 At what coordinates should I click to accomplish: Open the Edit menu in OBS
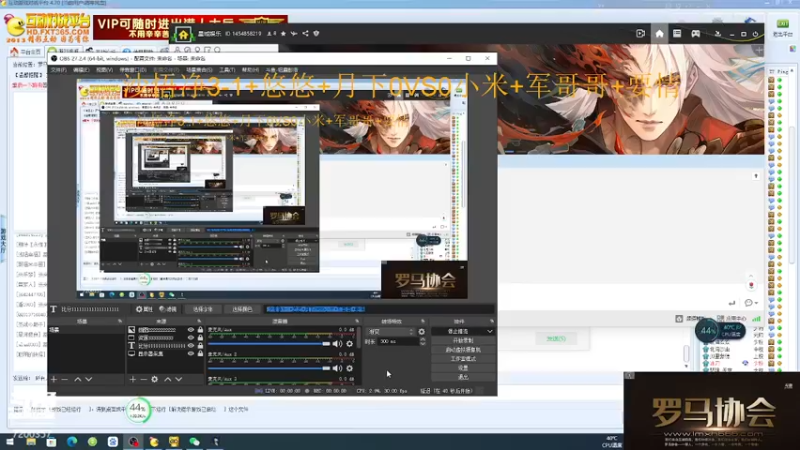(x=81, y=70)
